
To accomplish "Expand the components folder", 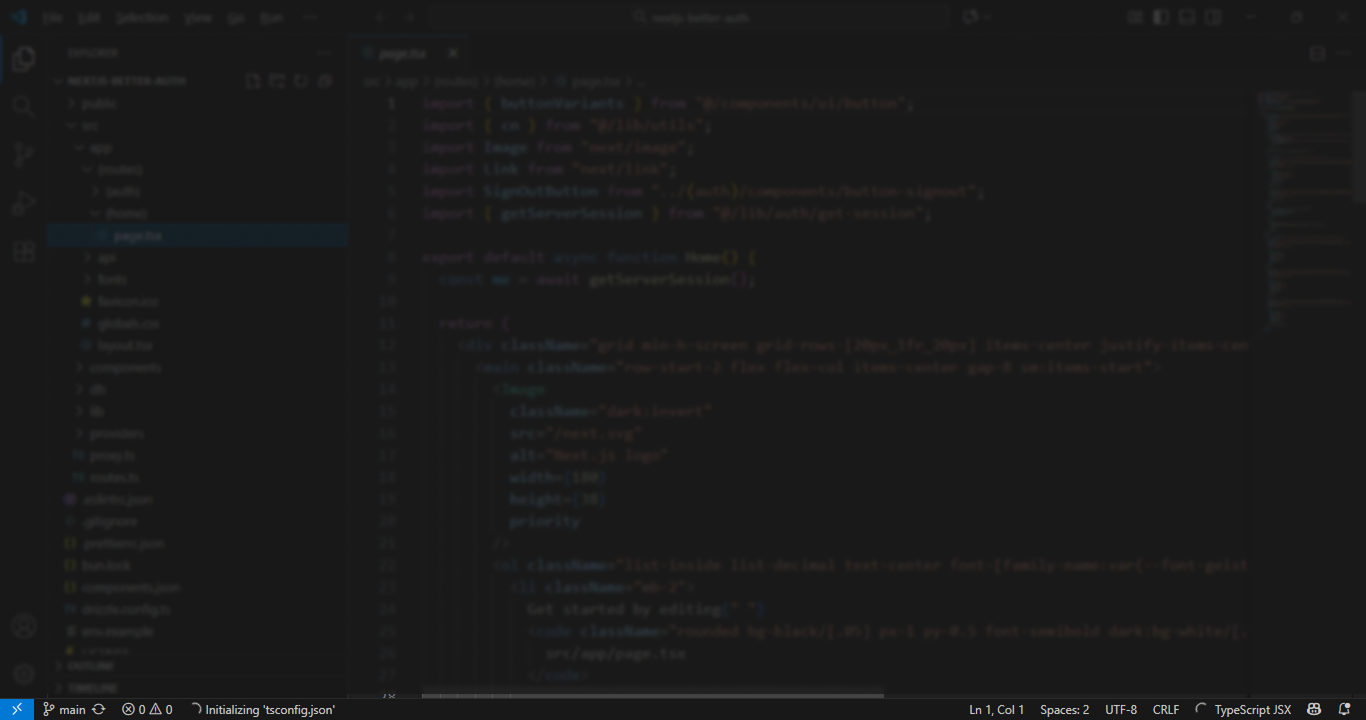I will [x=124, y=367].
